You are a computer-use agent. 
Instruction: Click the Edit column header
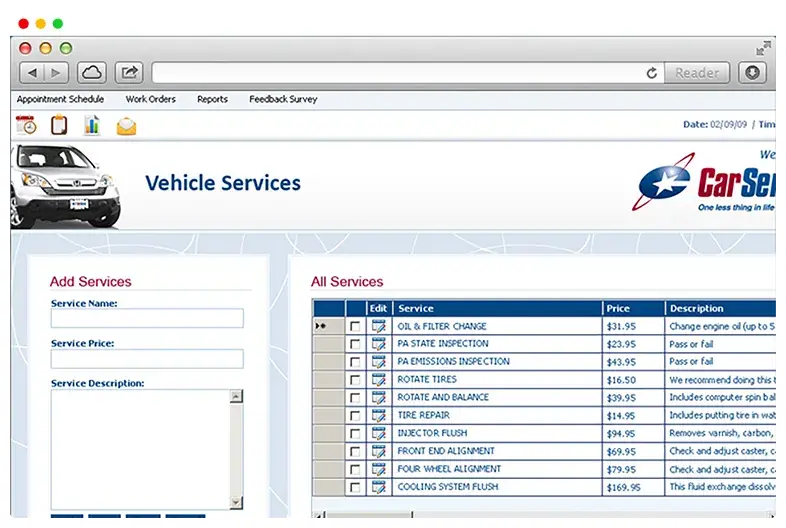point(378,308)
